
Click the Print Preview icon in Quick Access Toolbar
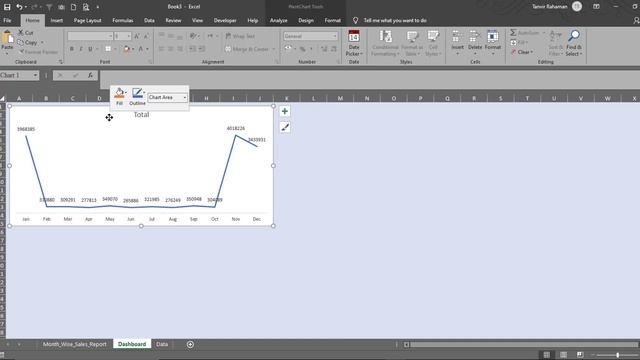[86, 7]
